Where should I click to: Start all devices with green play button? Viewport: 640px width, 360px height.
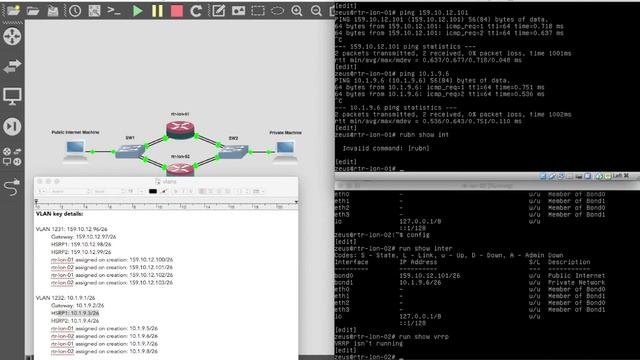[x=138, y=11]
